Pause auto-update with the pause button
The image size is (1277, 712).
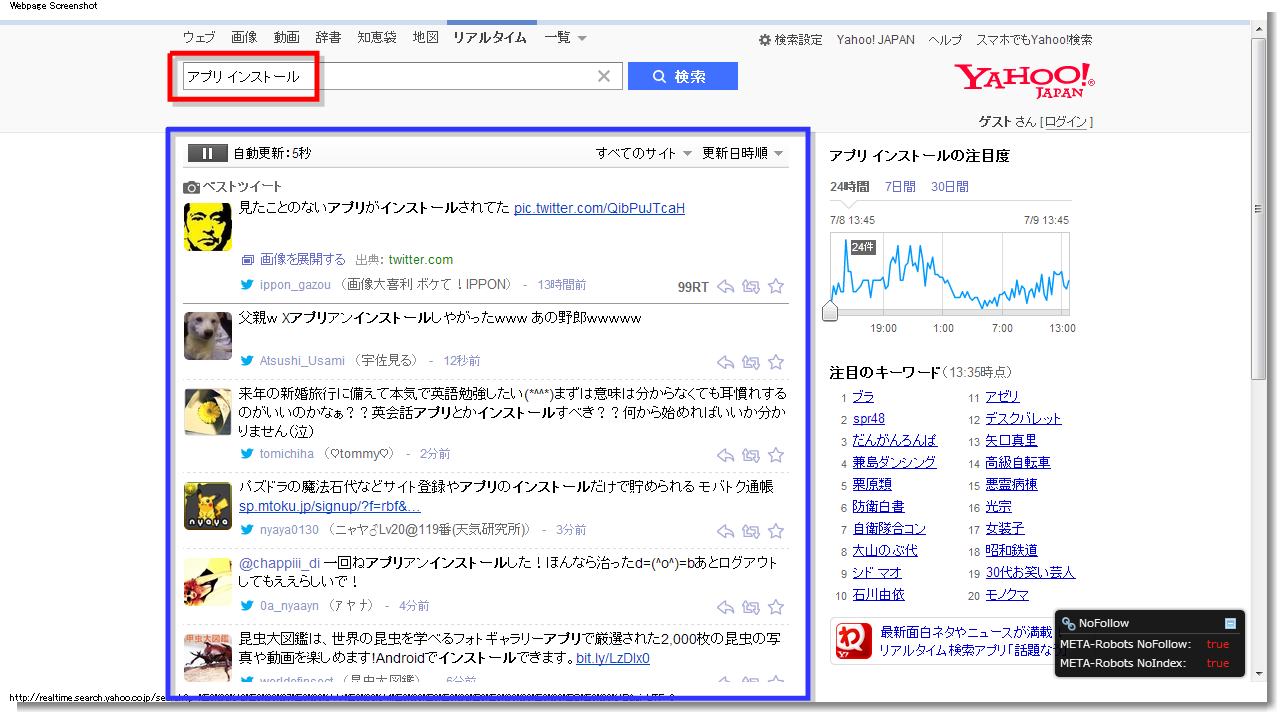coord(208,153)
